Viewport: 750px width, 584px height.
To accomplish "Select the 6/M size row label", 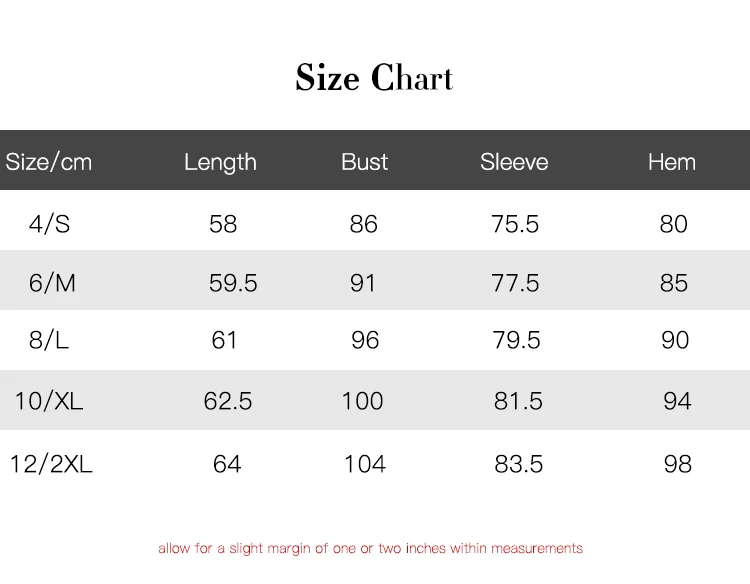I will point(52,283).
